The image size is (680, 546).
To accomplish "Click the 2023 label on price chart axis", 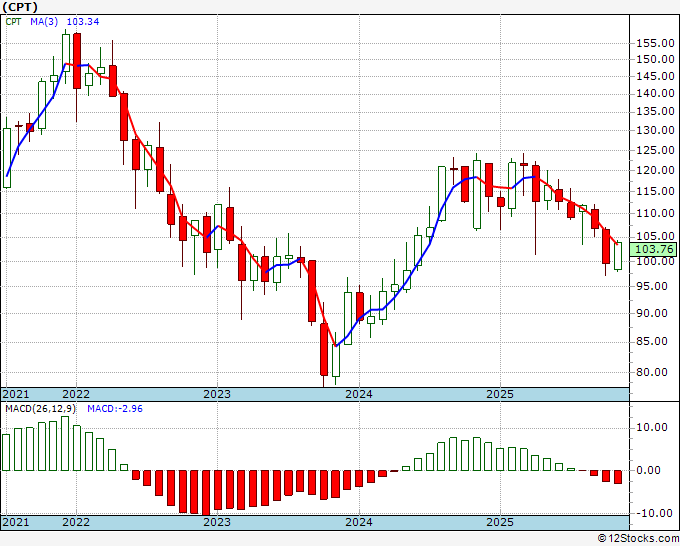I will coord(217,394).
